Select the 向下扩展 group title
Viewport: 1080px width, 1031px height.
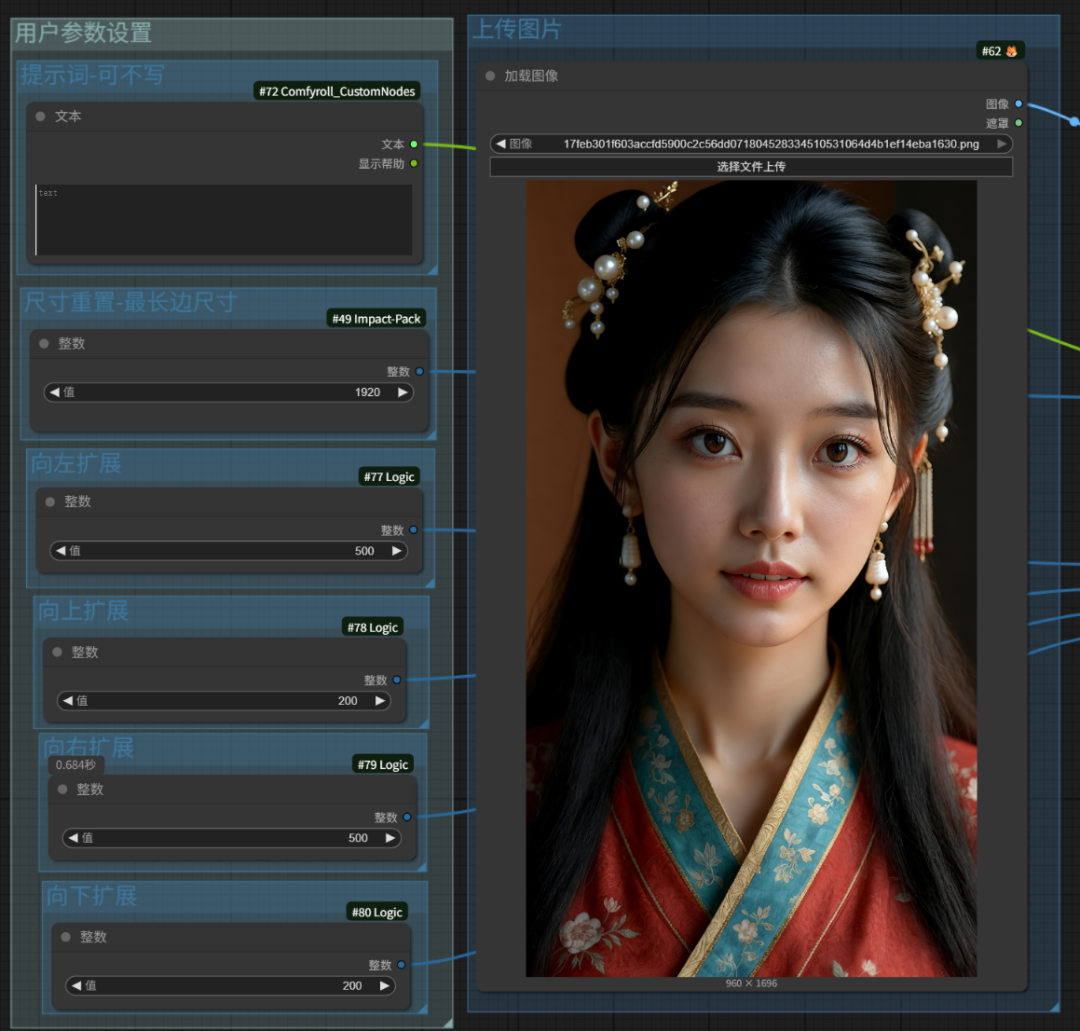pos(92,896)
